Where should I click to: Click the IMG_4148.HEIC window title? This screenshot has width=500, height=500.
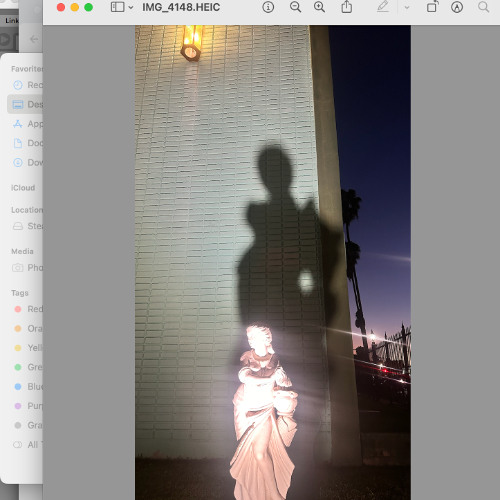click(181, 7)
